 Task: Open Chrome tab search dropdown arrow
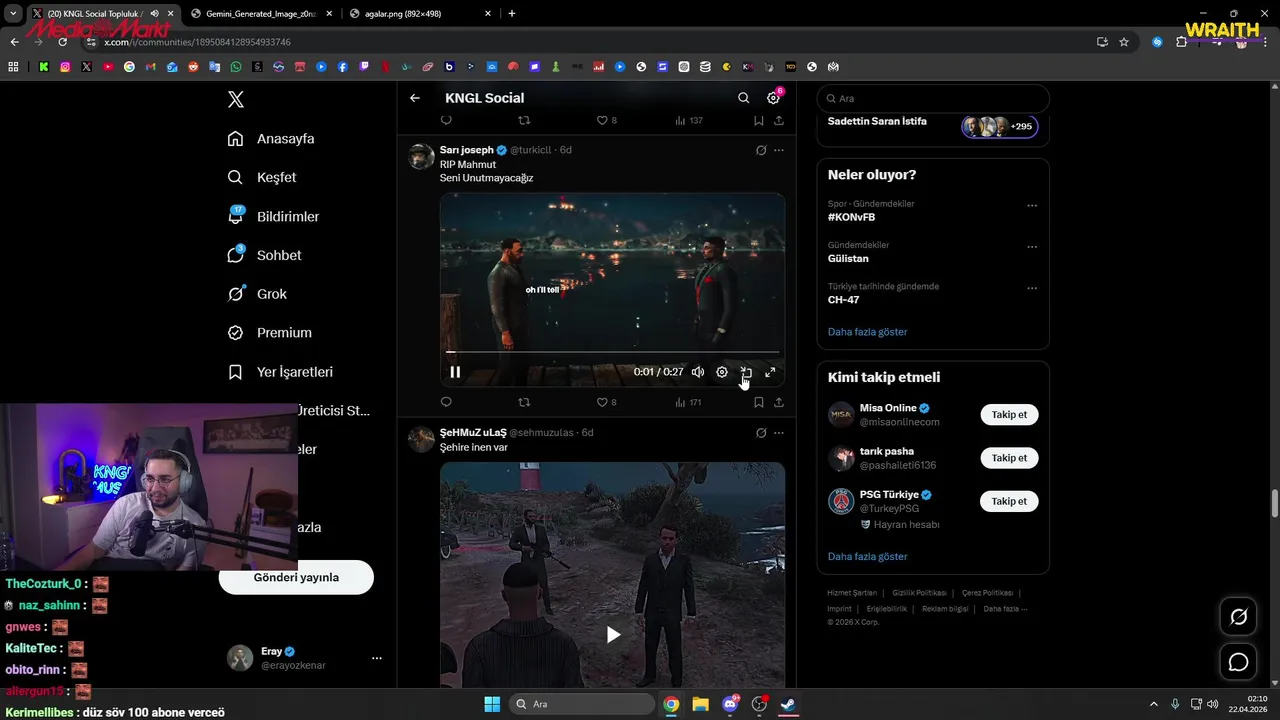(13, 14)
